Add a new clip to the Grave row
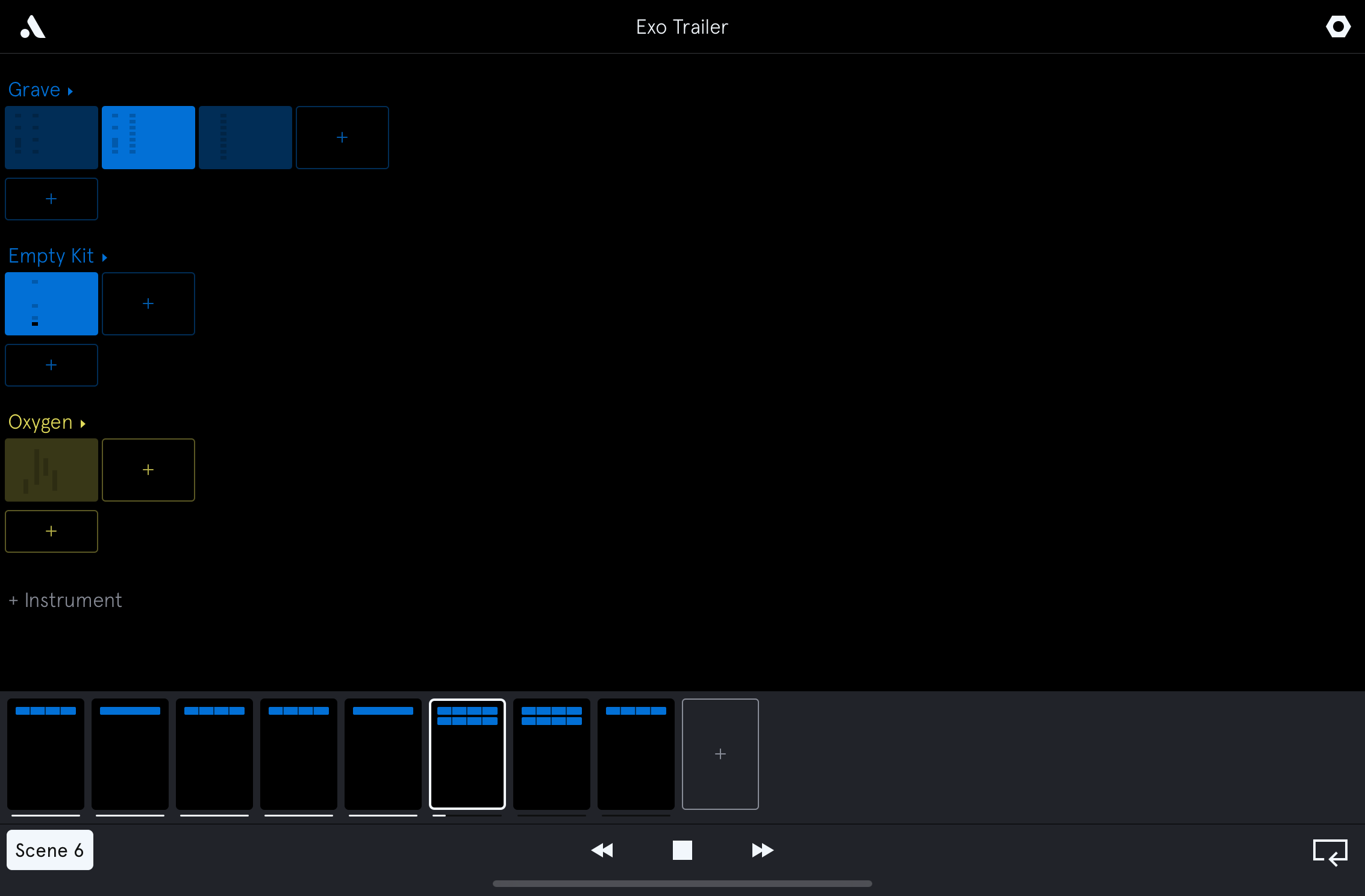 pos(342,138)
